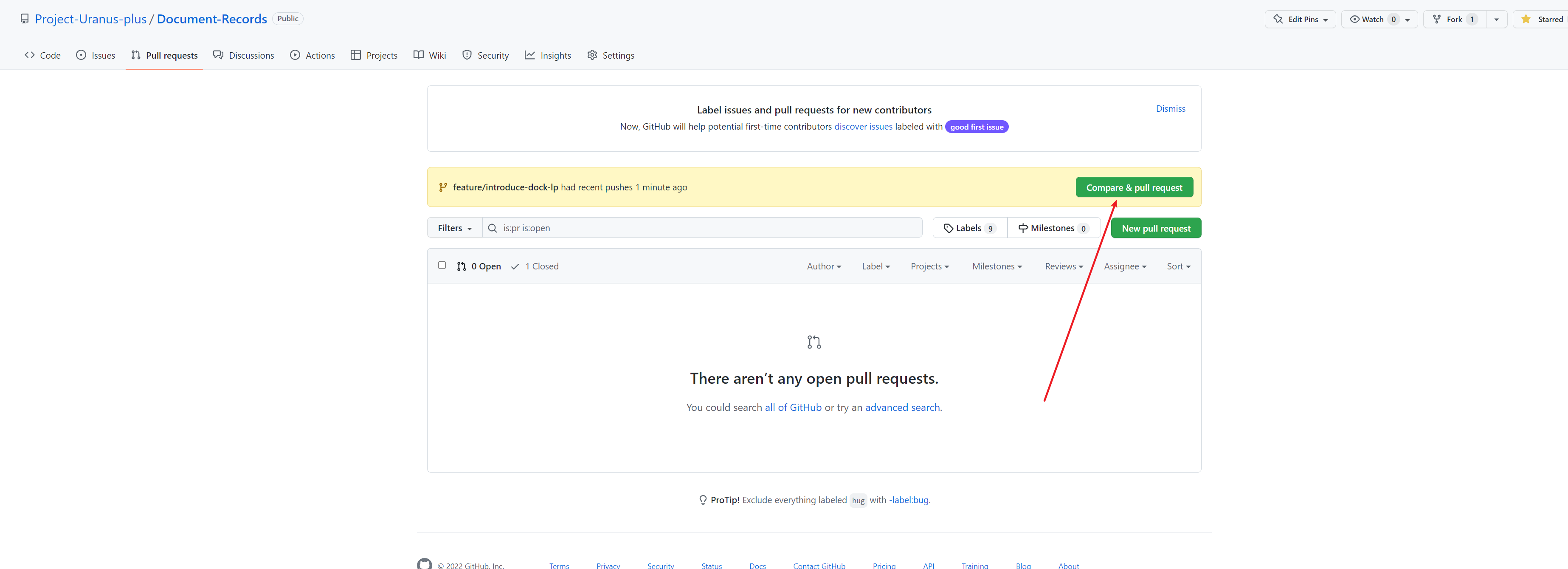The width and height of the screenshot is (1568, 569).
Task: Click the Labels tag icon button
Action: (x=949, y=229)
